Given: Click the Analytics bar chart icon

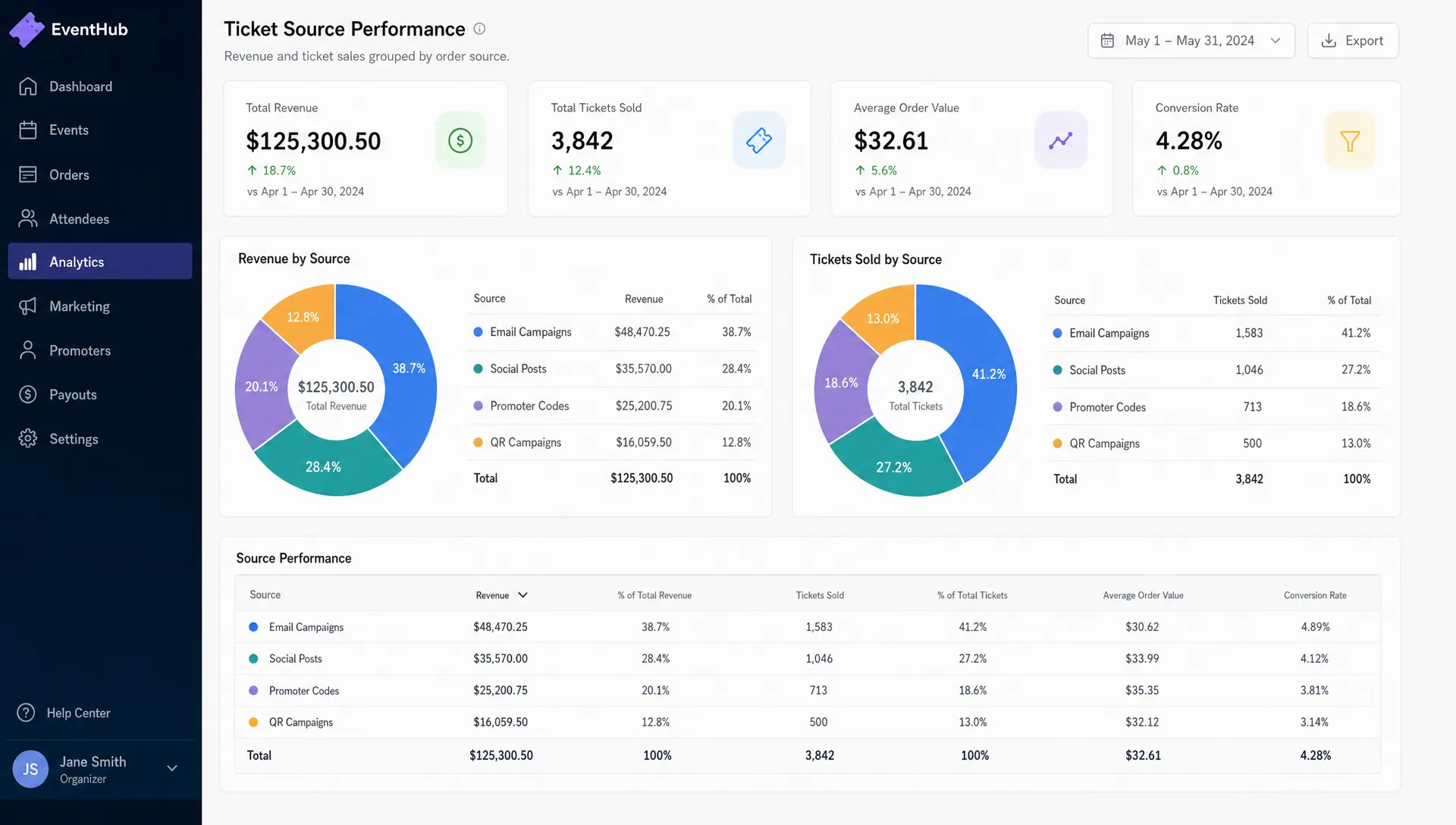Looking at the screenshot, I should coord(28,262).
